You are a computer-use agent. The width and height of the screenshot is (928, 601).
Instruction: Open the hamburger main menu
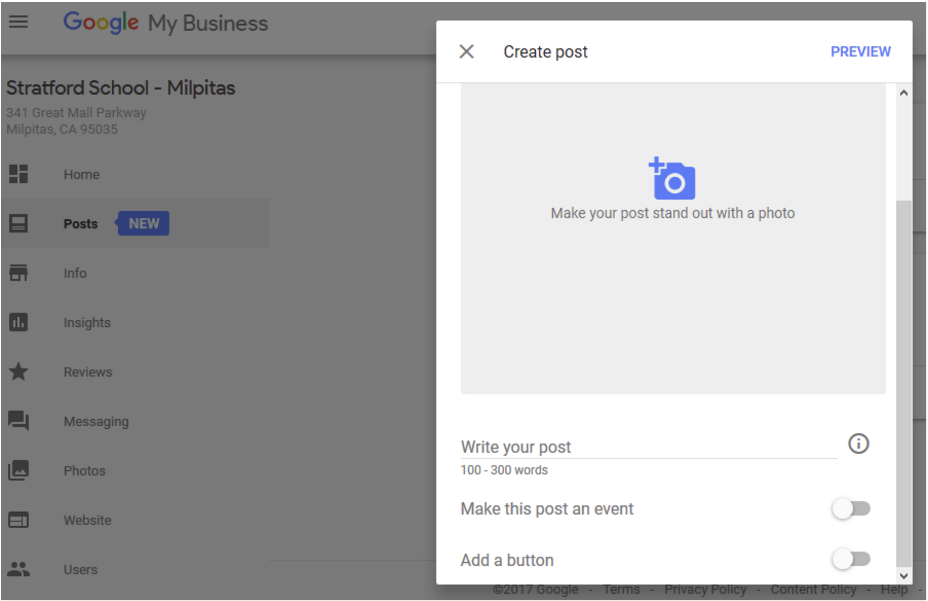[x=18, y=22]
